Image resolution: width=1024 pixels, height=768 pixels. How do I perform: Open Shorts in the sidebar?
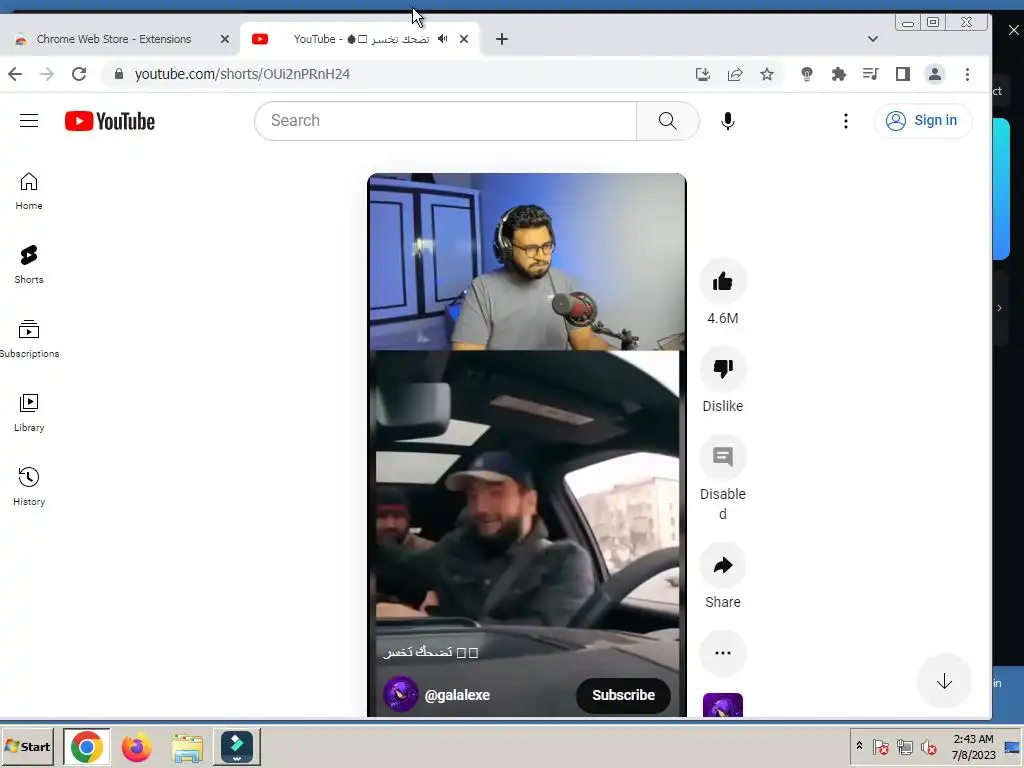click(x=29, y=265)
